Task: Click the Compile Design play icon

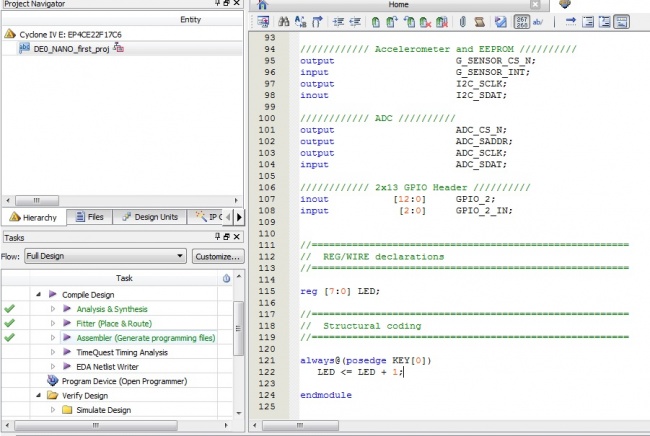Action: (x=53, y=294)
